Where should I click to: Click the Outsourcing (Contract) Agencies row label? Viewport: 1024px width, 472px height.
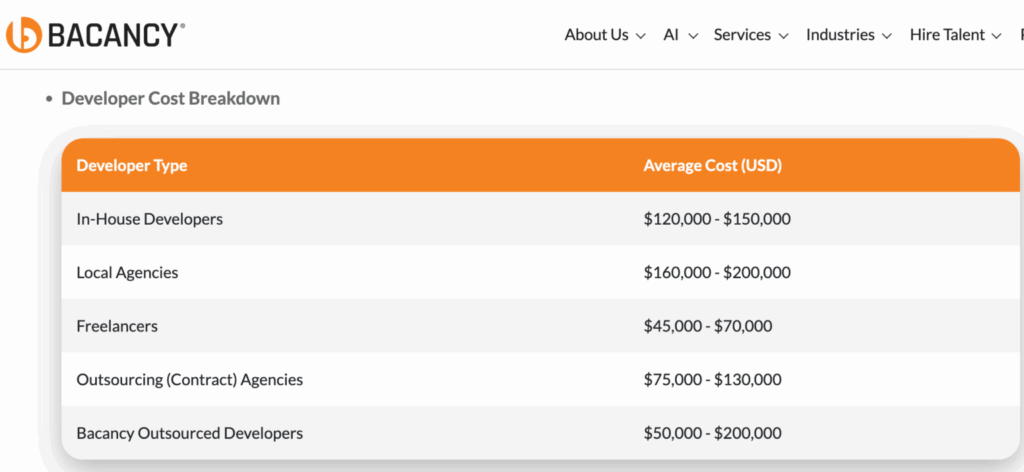click(x=189, y=380)
